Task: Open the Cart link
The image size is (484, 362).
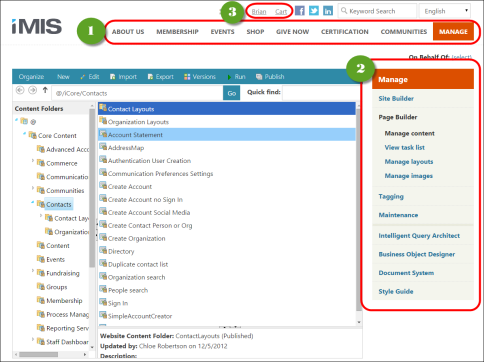Action: 281,12
